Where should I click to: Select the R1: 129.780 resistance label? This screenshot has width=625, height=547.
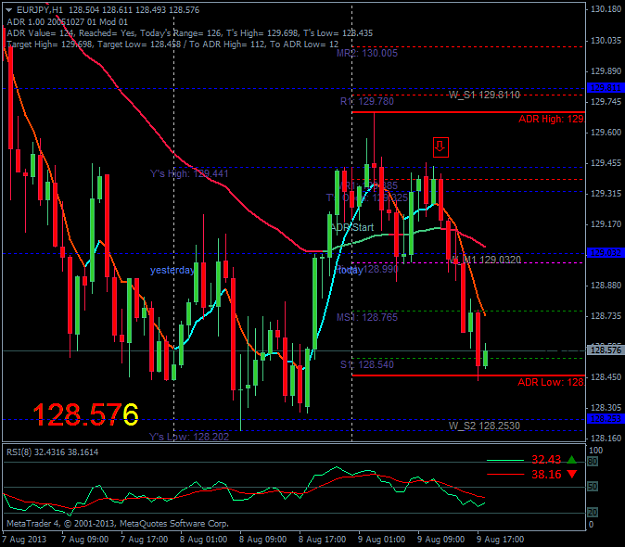click(x=367, y=101)
